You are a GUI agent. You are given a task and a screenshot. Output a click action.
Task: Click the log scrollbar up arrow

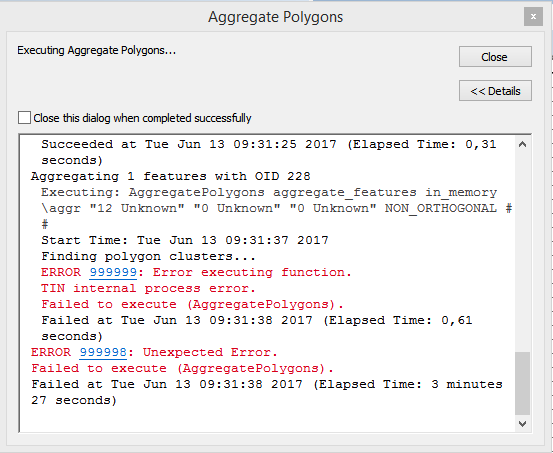(x=522, y=144)
